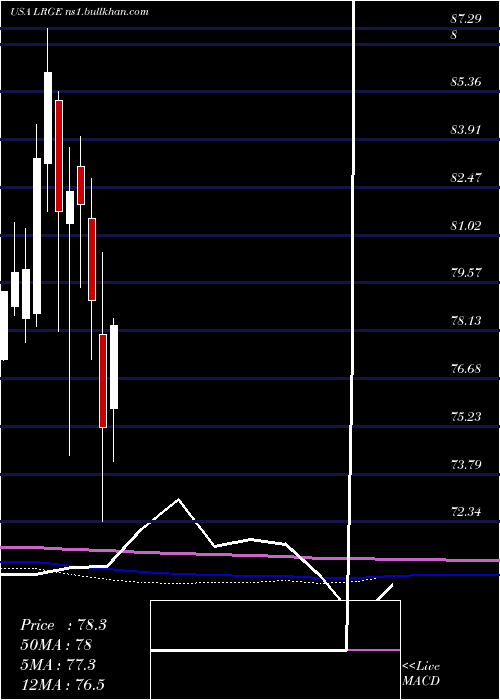This screenshot has width=500, height=700.
Task: Click the 75.23 price axis label
Action: pyautogui.click(x=466, y=417)
